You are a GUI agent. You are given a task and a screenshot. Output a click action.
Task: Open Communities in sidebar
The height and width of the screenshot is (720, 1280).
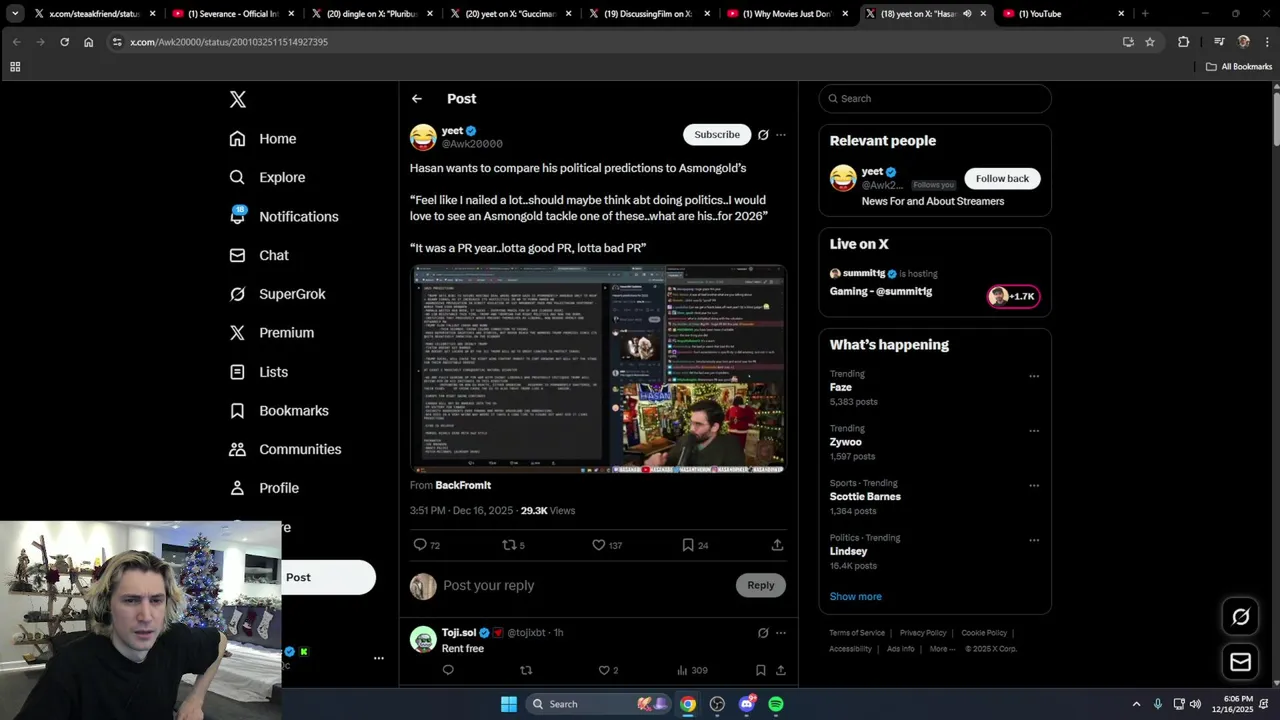(x=285, y=449)
